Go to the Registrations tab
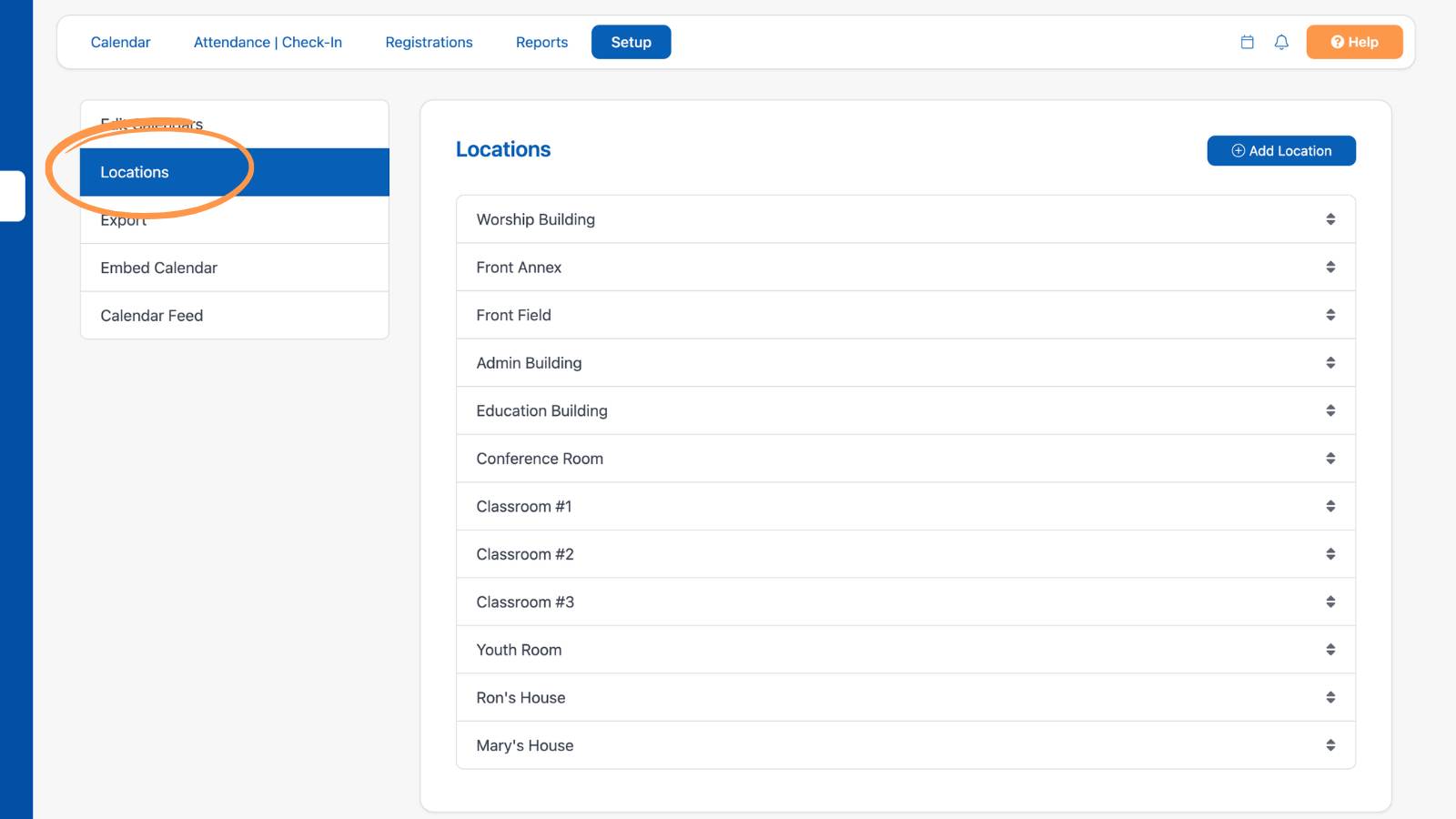Image resolution: width=1456 pixels, height=819 pixels. [x=429, y=42]
